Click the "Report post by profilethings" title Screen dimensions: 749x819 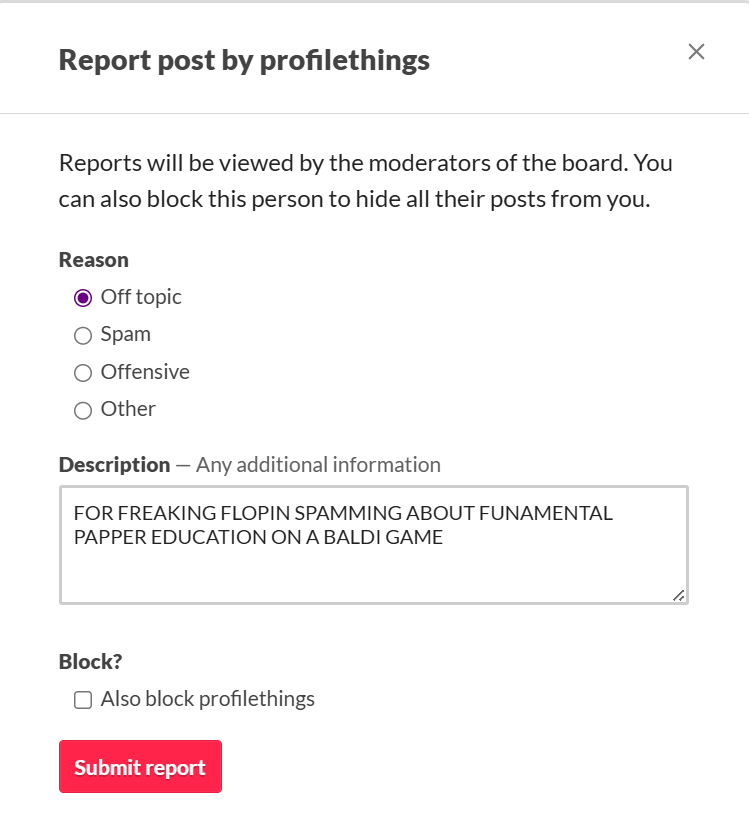click(x=244, y=60)
